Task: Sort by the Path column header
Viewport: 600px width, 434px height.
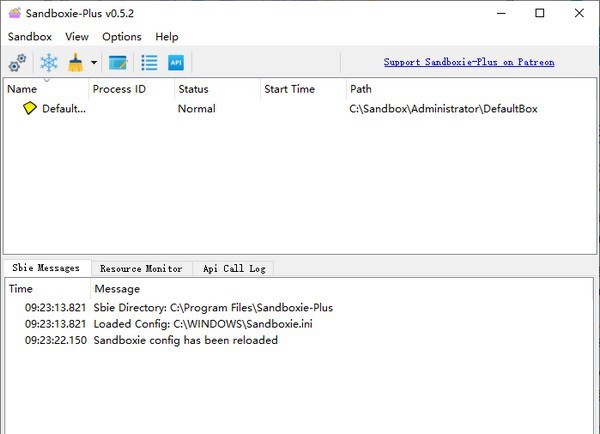Action: [471, 89]
